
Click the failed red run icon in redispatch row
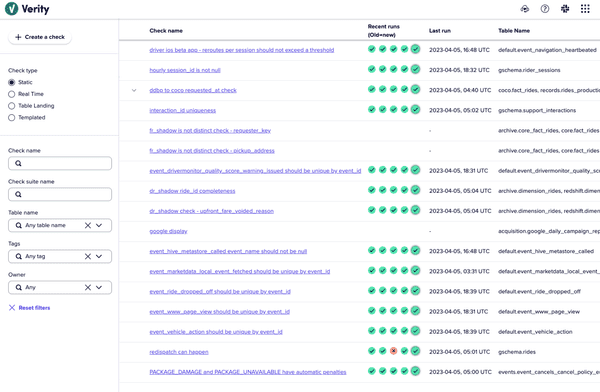click(x=393, y=351)
